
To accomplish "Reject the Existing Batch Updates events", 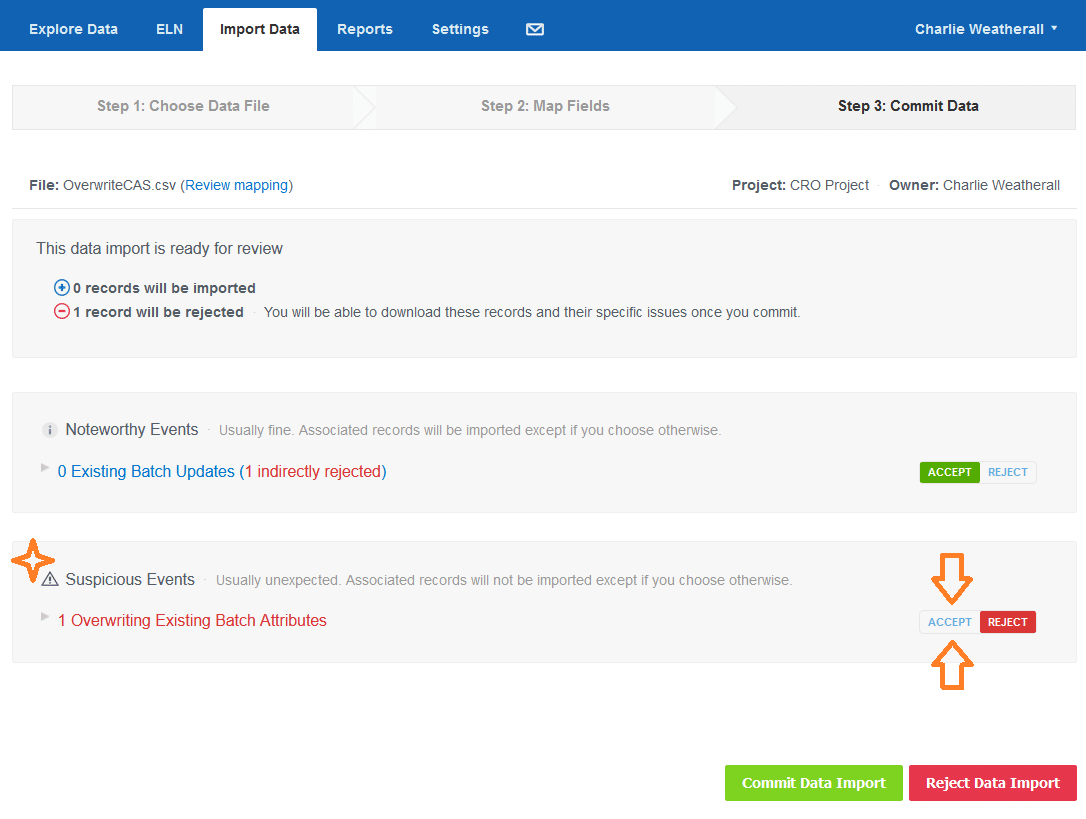I will [1008, 472].
